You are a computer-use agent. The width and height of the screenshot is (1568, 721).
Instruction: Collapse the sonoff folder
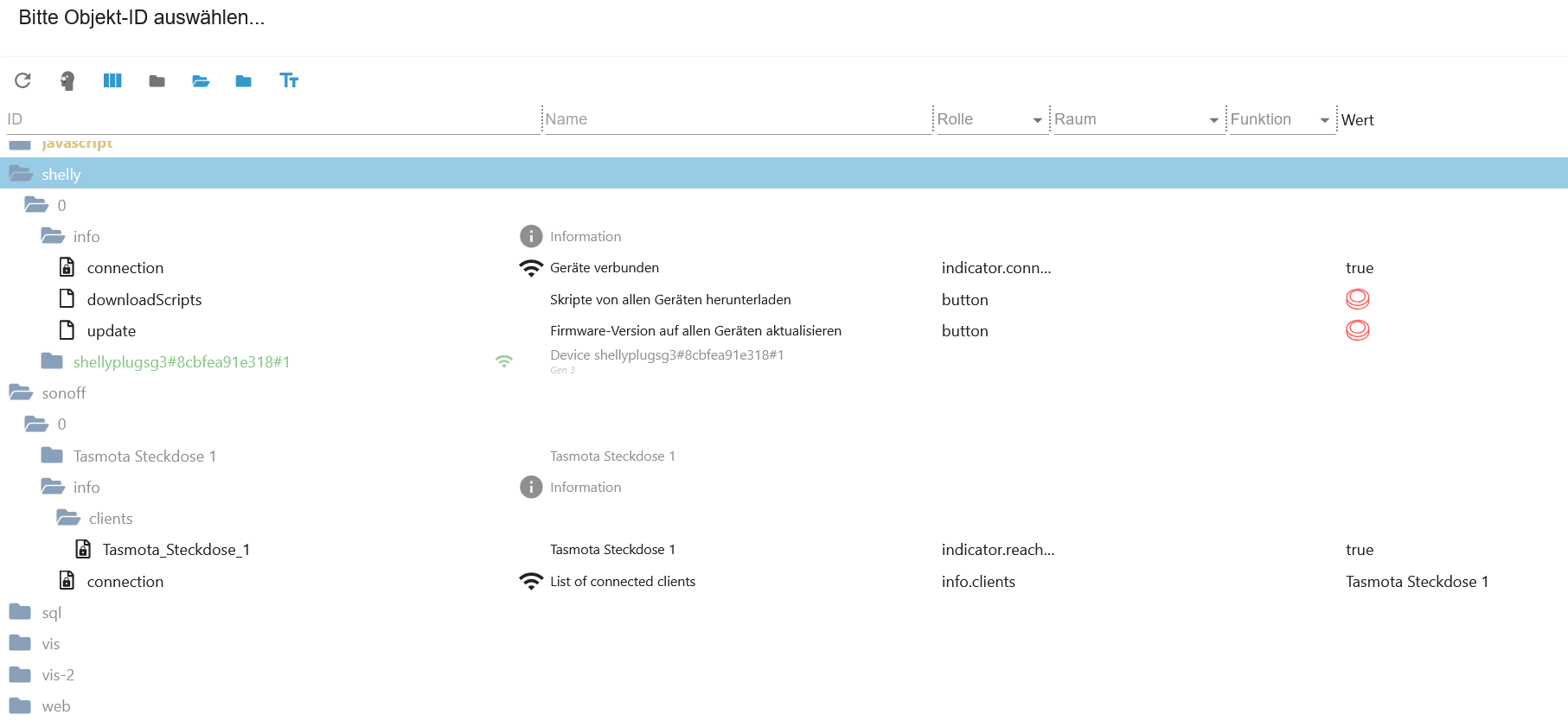[21, 393]
